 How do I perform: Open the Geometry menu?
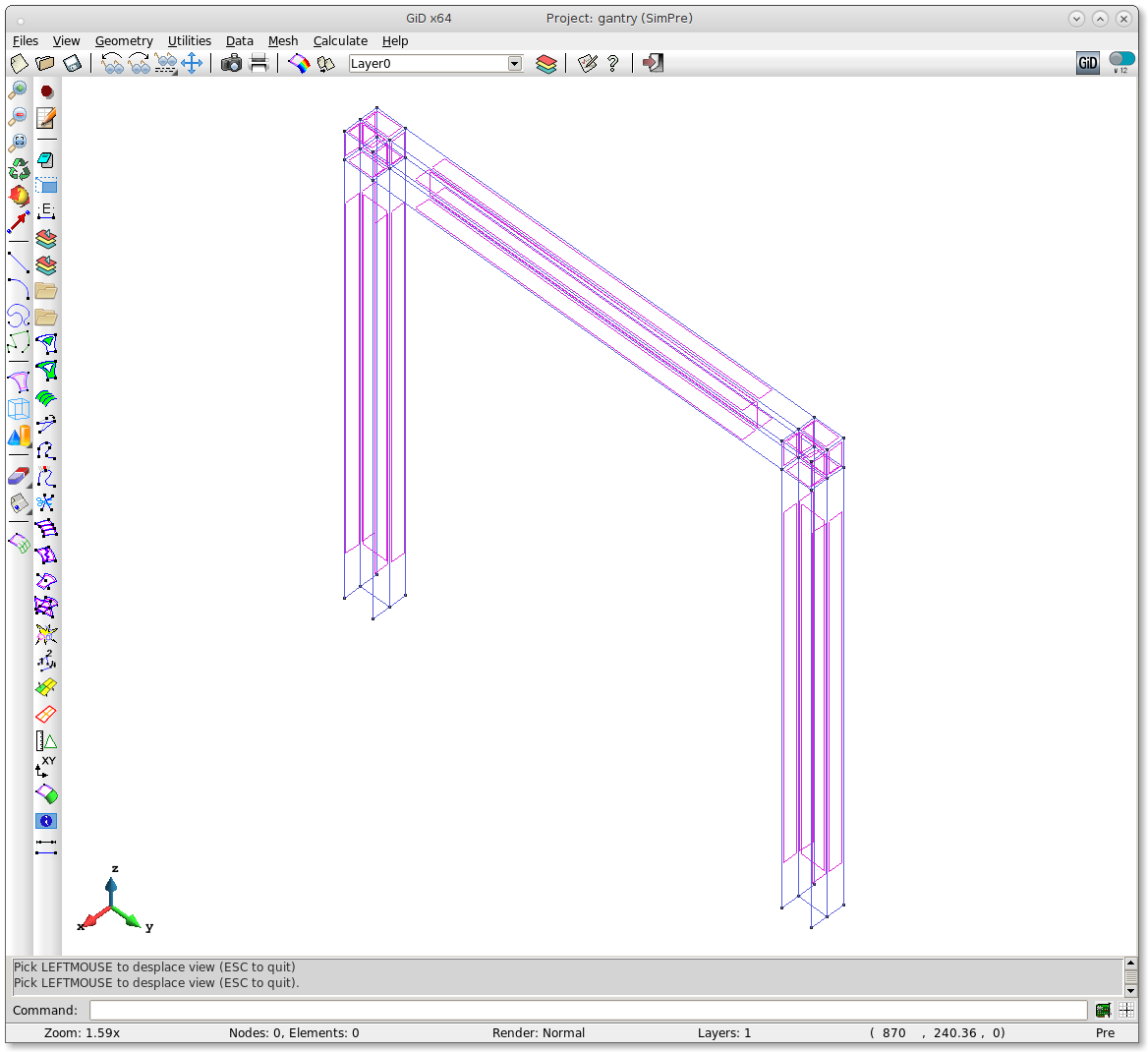[124, 40]
